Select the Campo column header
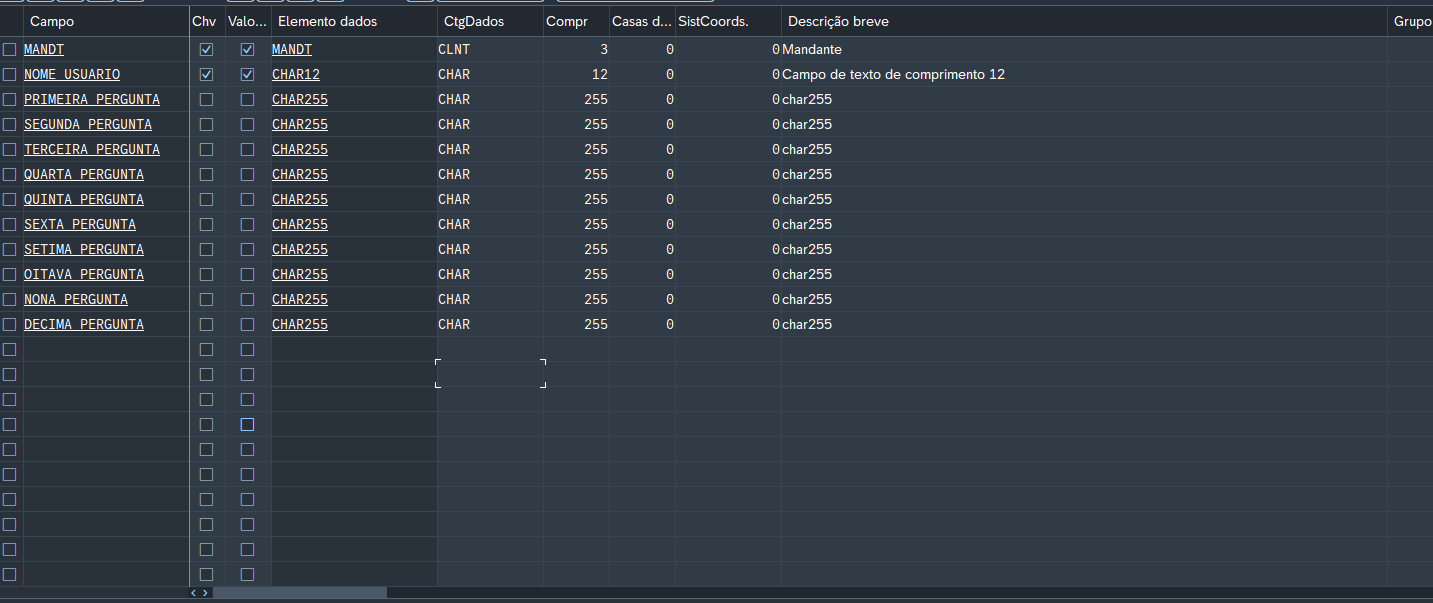The width and height of the screenshot is (1433, 603). coord(52,21)
